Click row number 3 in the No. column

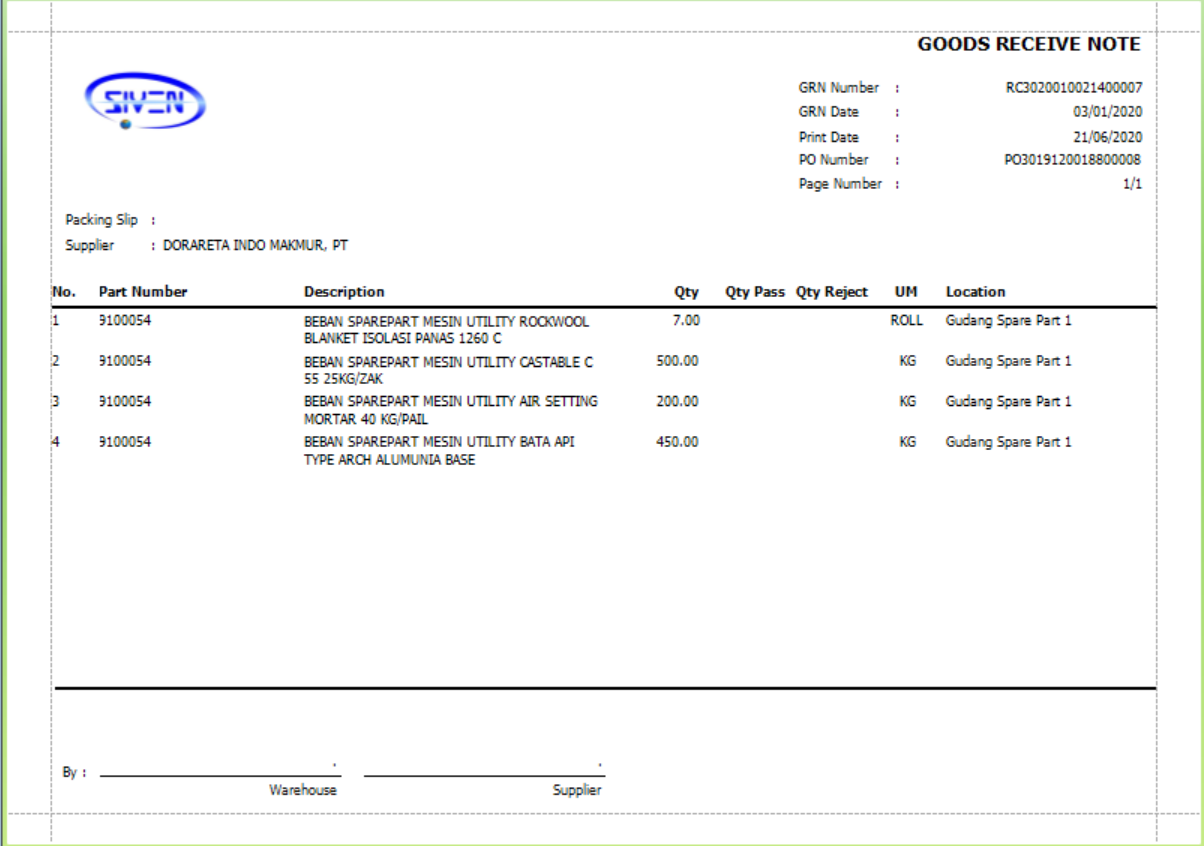[56, 401]
